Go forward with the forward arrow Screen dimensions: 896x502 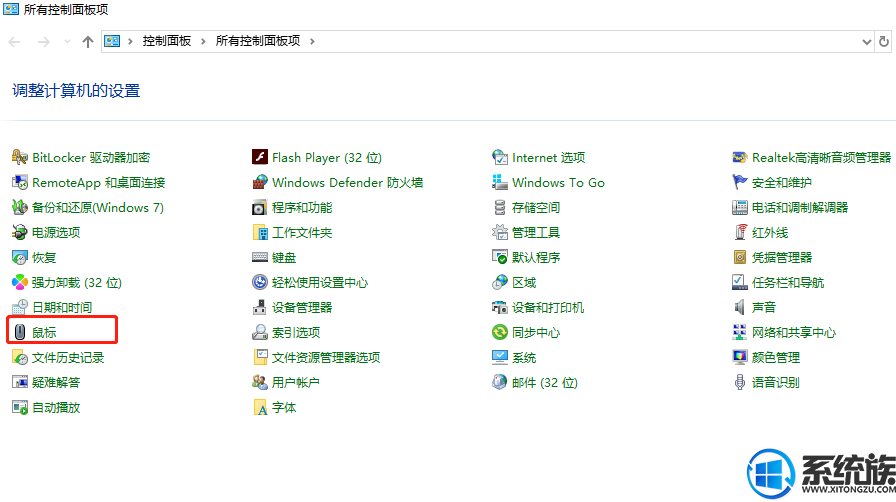43,42
